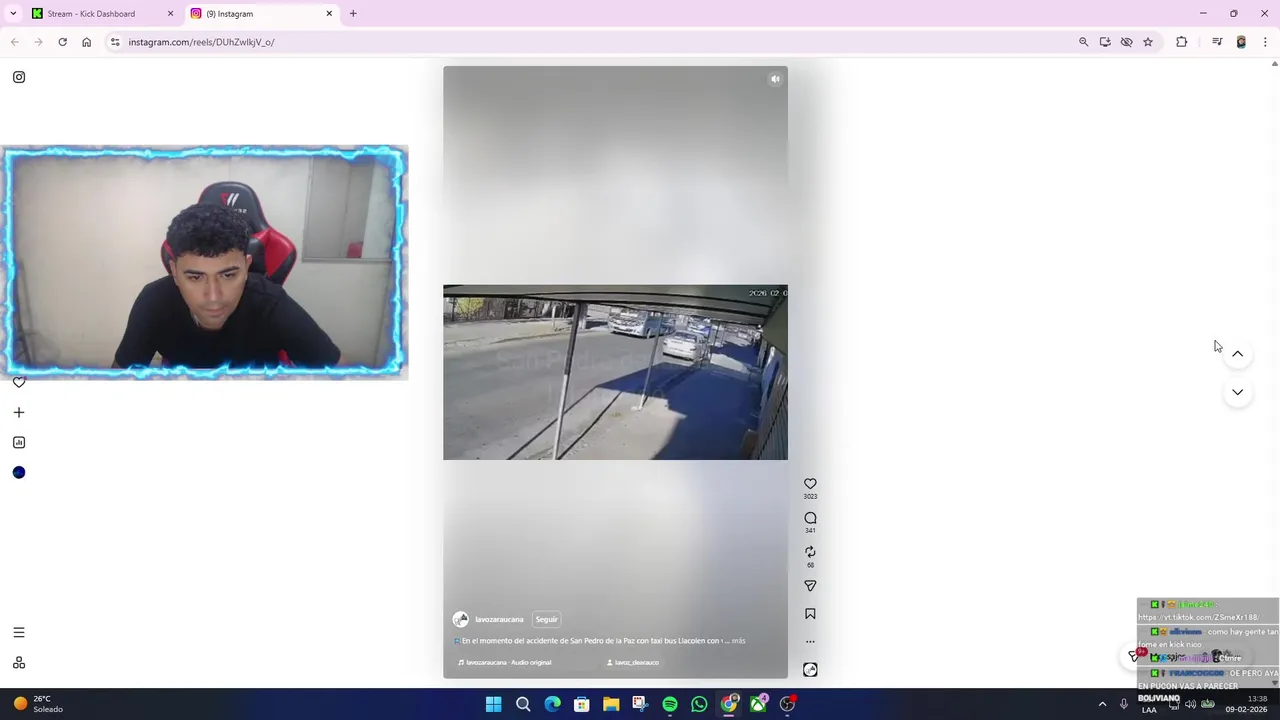Reload the Instagram page
The width and height of the screenshot is (1280, 720).
62,42
